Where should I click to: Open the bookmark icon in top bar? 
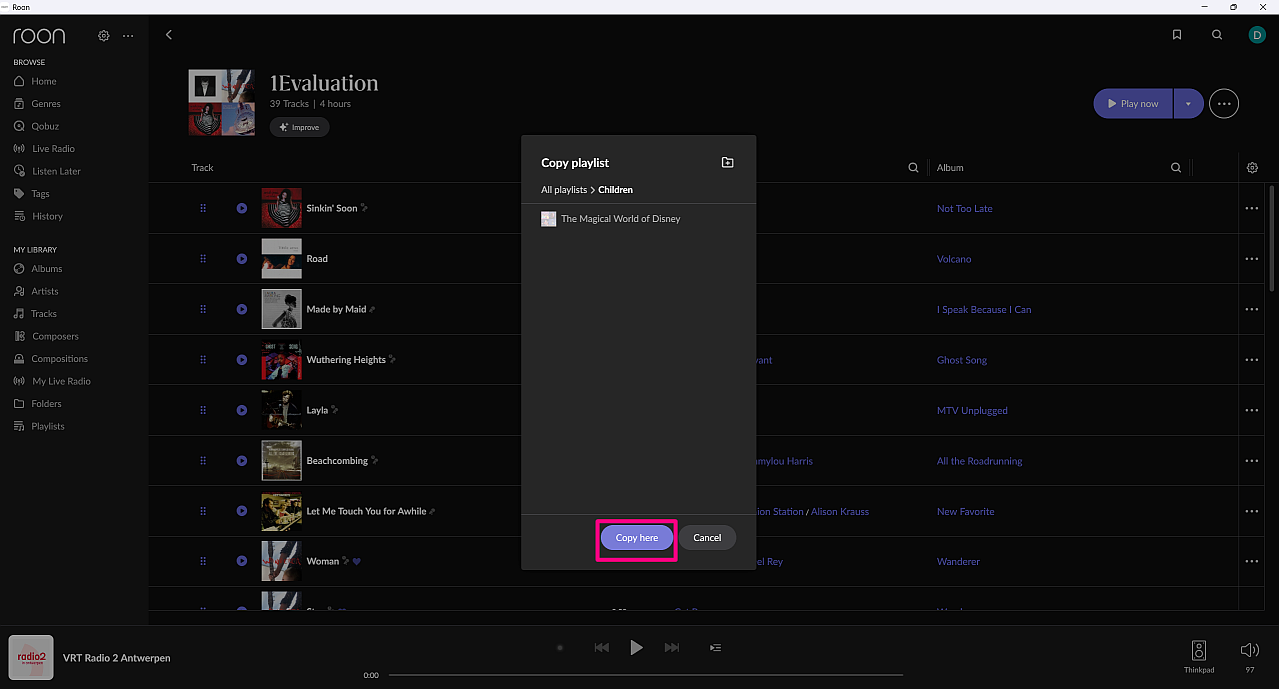1177,35
